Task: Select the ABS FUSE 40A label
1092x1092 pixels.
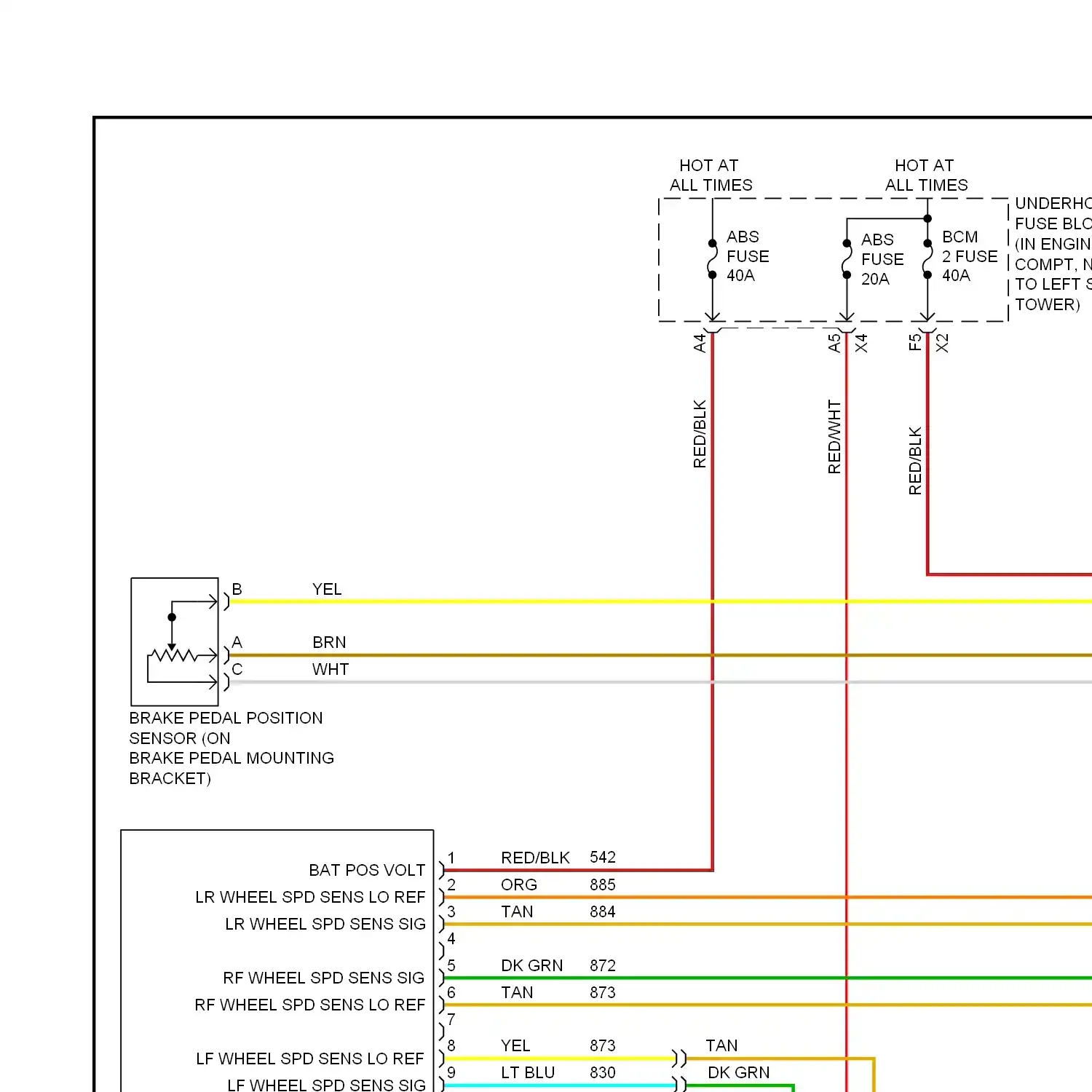Action: click(748, 256)
